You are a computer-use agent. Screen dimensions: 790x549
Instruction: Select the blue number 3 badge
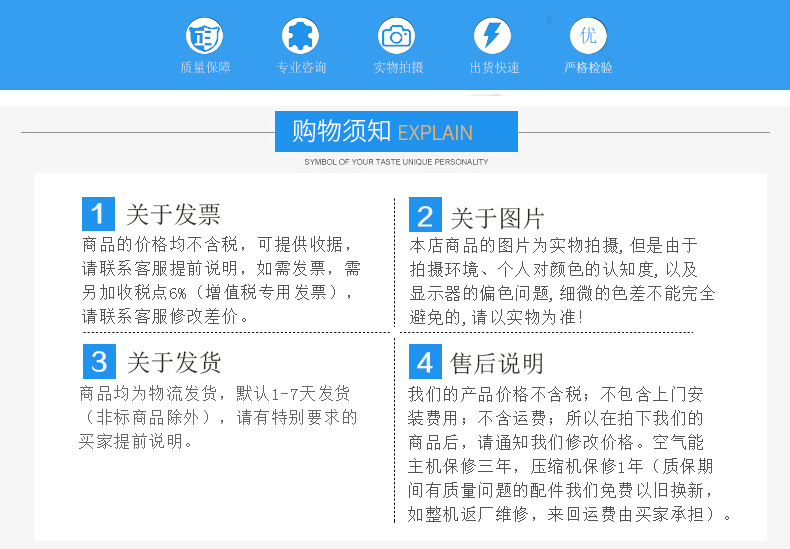[x=98, y=361]
